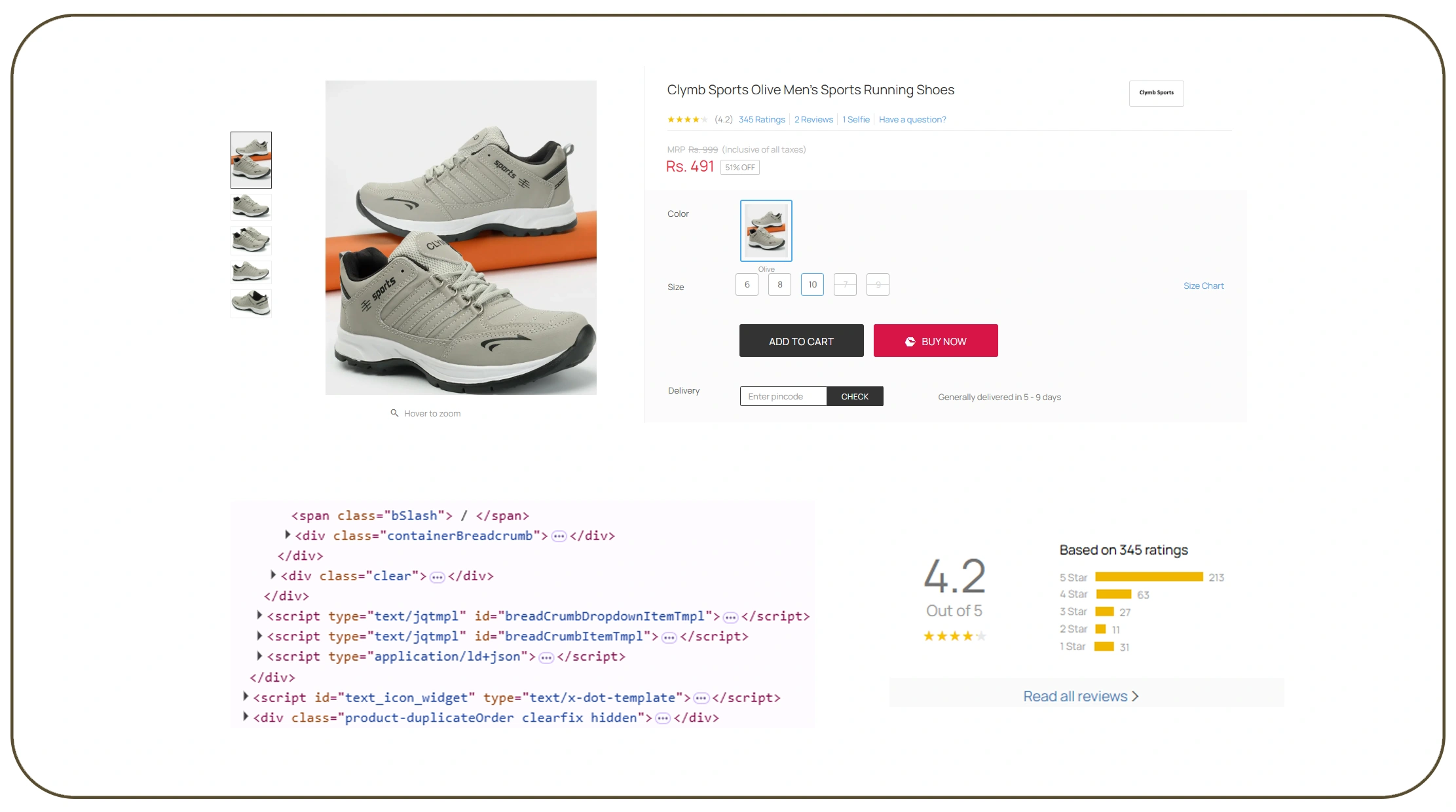Expand the breadCrumbDropdownItemTmpl script node

pos(259,616)
